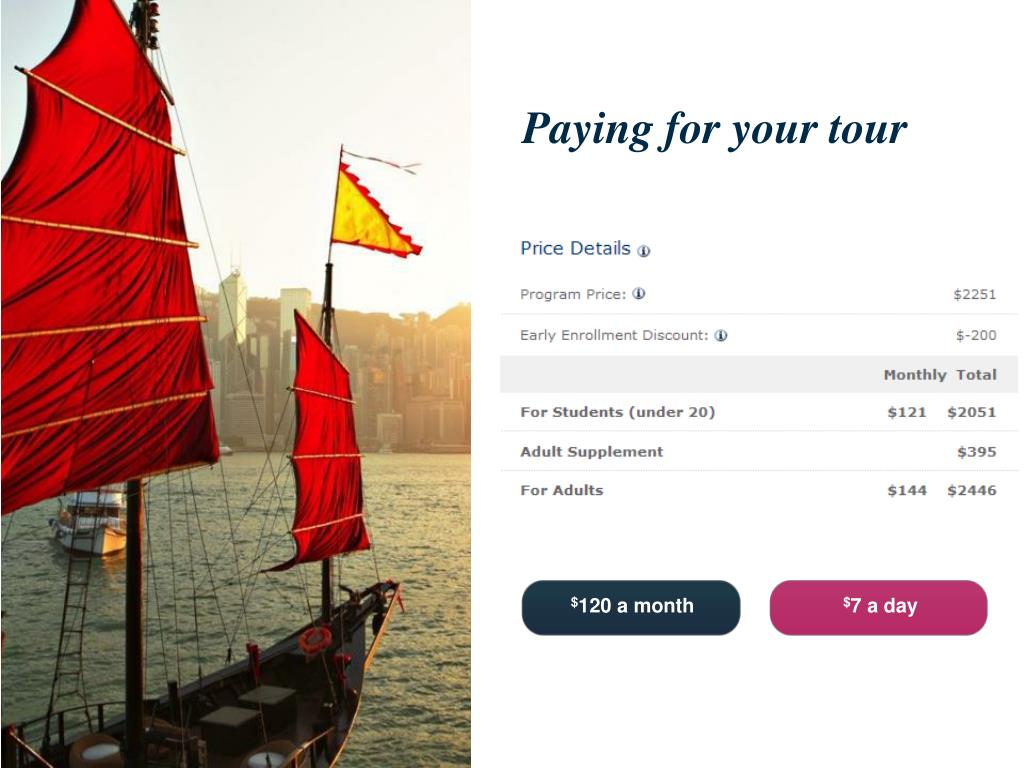Select the For Students (under 20) row

coord(759,412)
